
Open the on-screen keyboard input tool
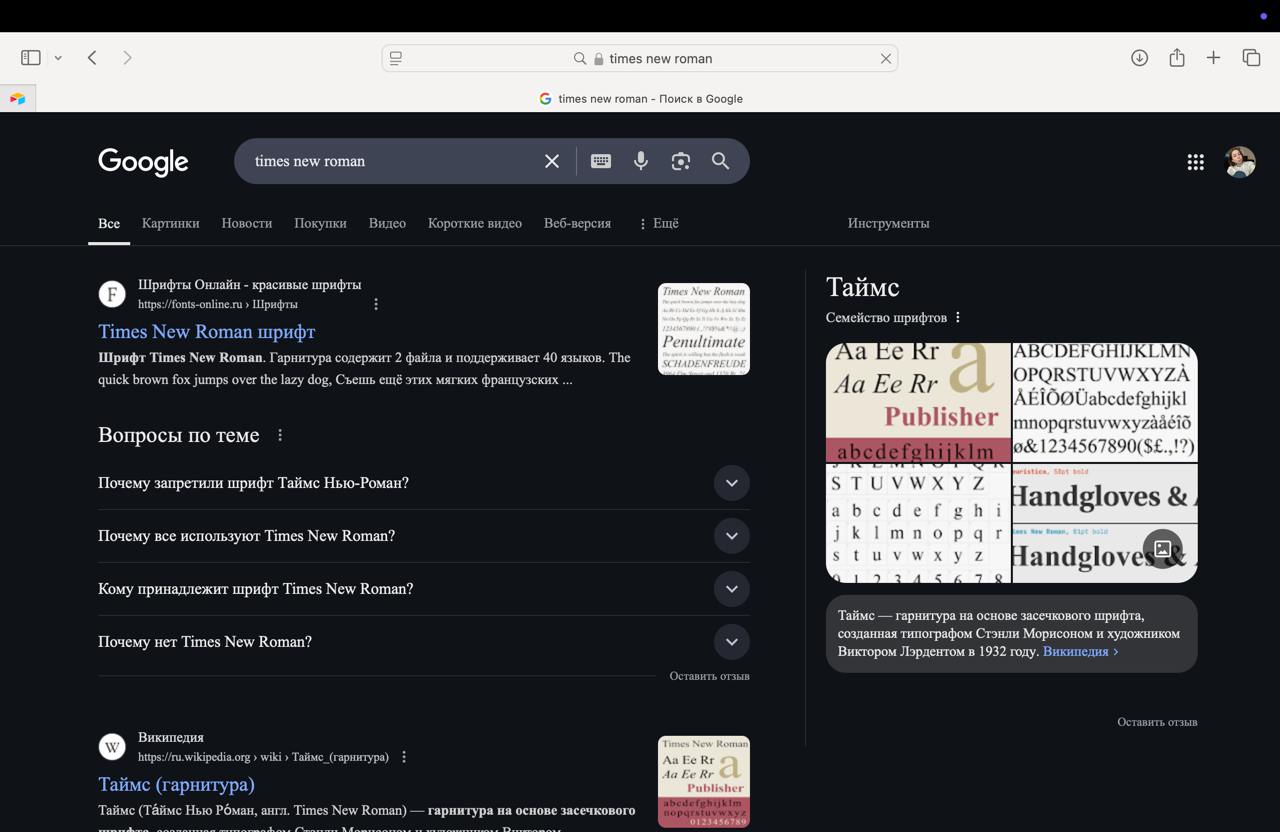point(601,161)
